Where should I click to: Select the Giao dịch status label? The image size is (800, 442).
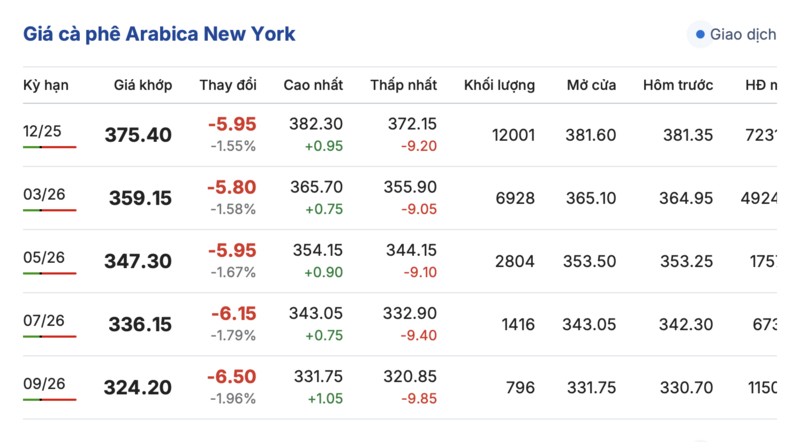pos(742,35)
